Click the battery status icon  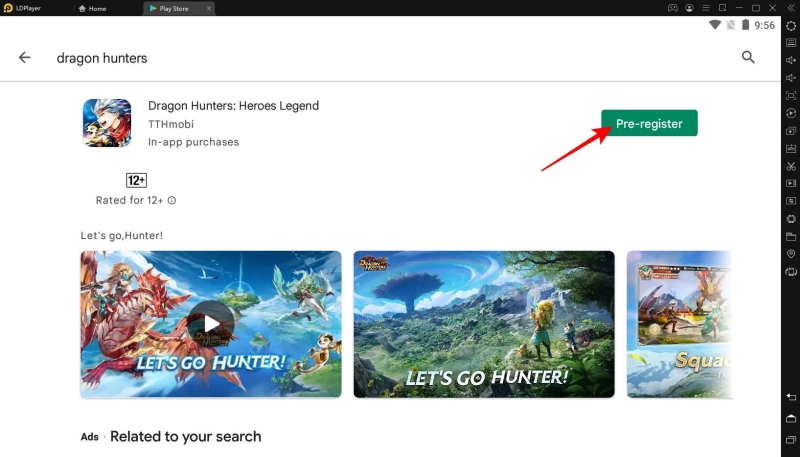[x=745, y=25]
